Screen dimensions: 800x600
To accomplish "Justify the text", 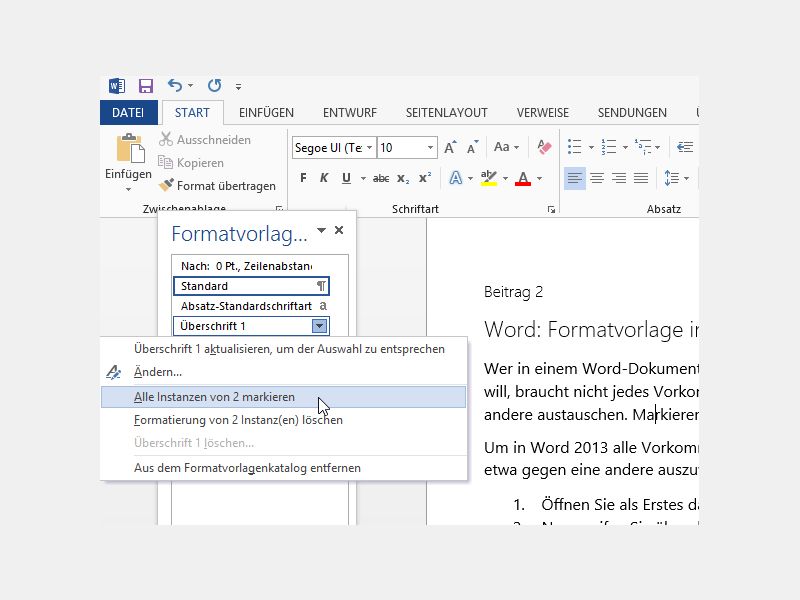I will 641,178.
